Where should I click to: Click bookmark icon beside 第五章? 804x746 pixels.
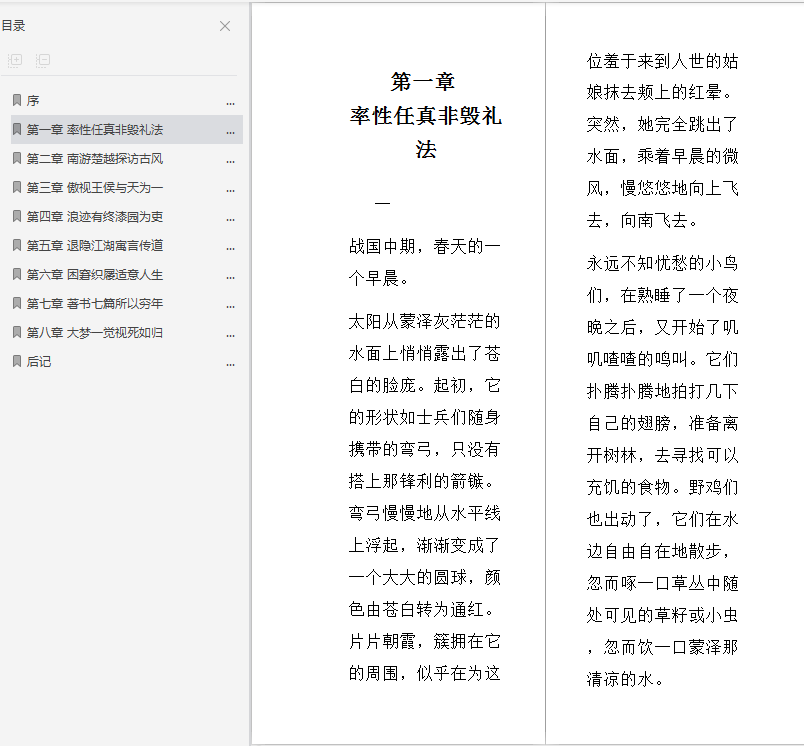pos(17,245)
